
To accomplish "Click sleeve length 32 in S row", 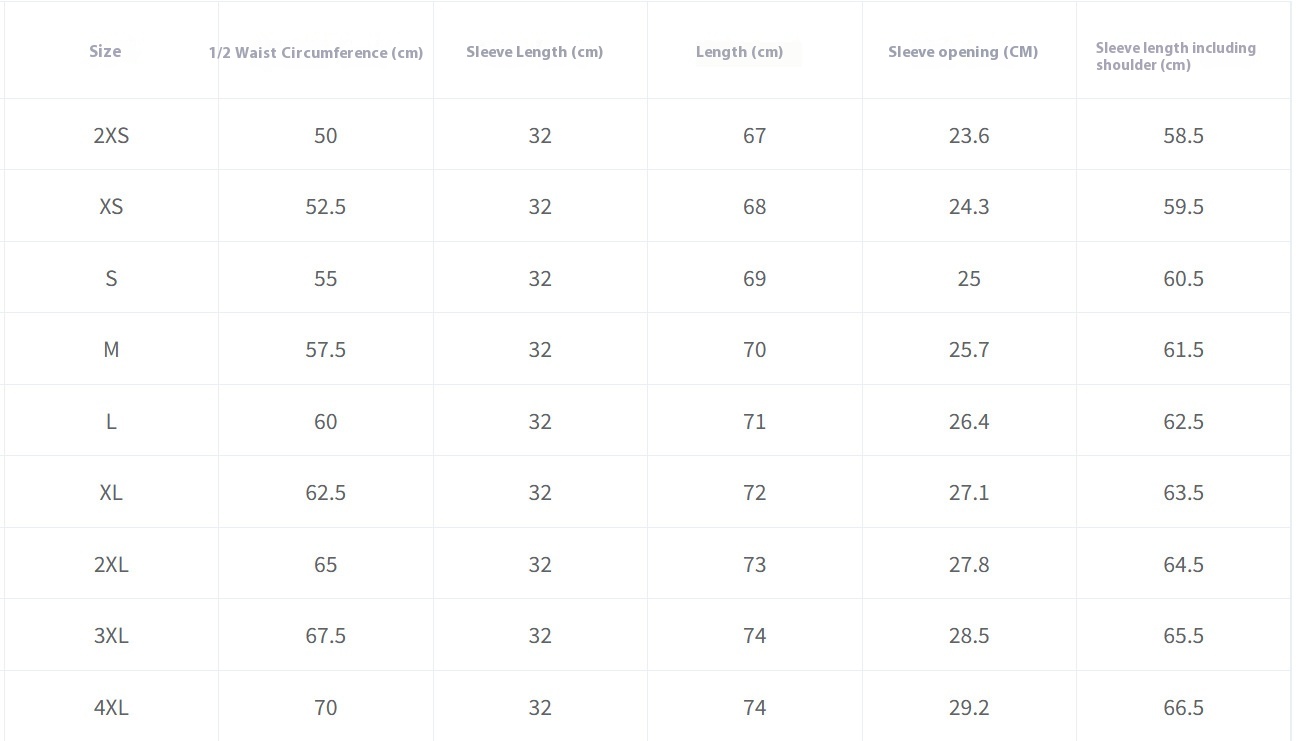I will click(540, 279).
